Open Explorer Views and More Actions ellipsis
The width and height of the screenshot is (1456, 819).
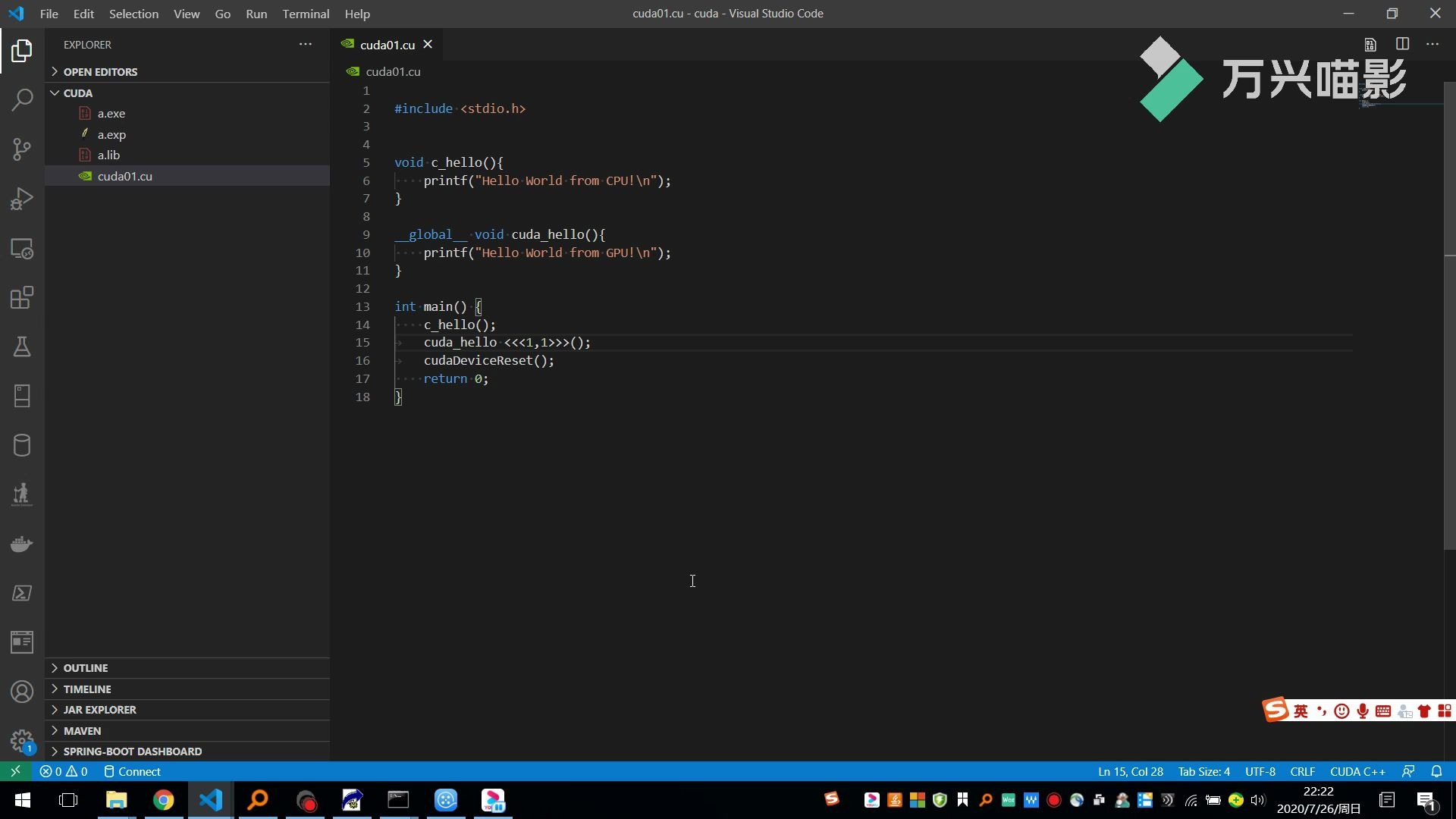(305, 44)
